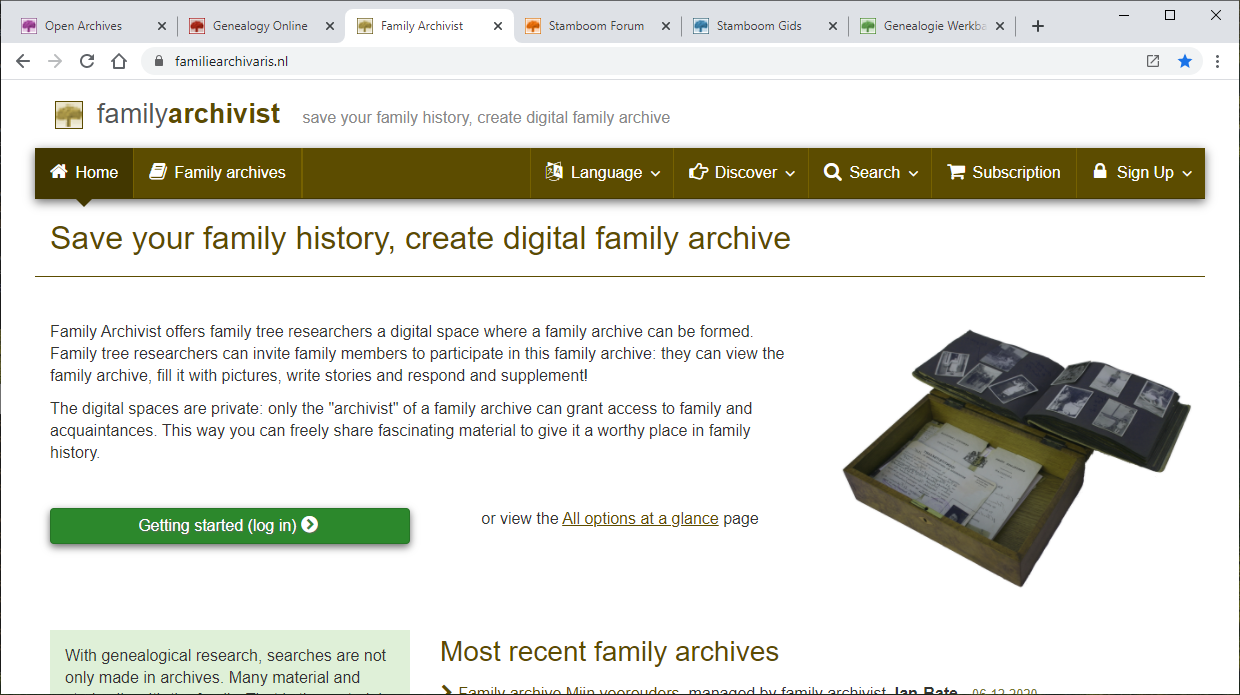Maximize the Chrome window
This screenshot has height=695, width=1240.
coord(1170,15)
